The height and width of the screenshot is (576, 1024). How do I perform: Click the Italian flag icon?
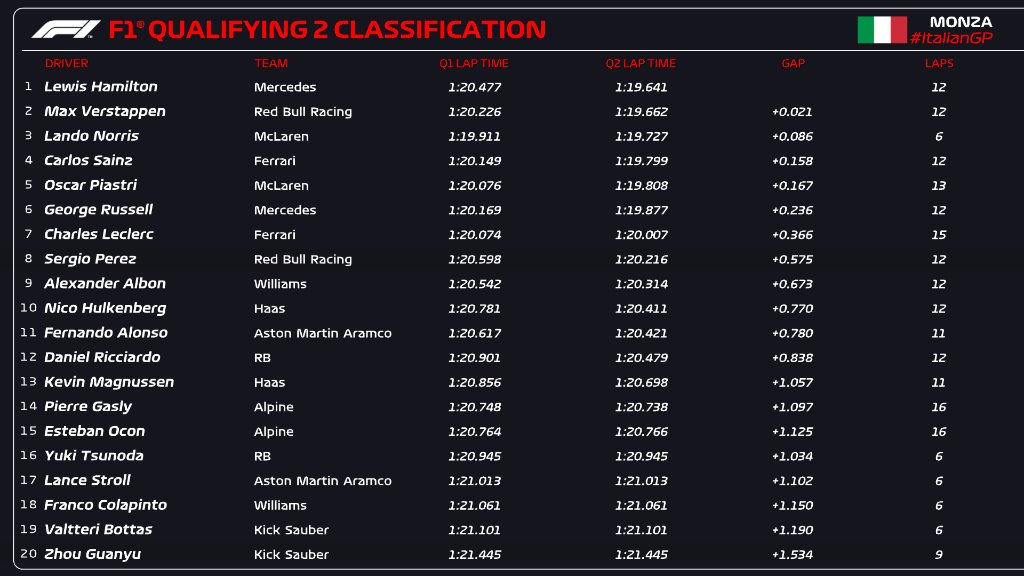click(x=882, y=29)
